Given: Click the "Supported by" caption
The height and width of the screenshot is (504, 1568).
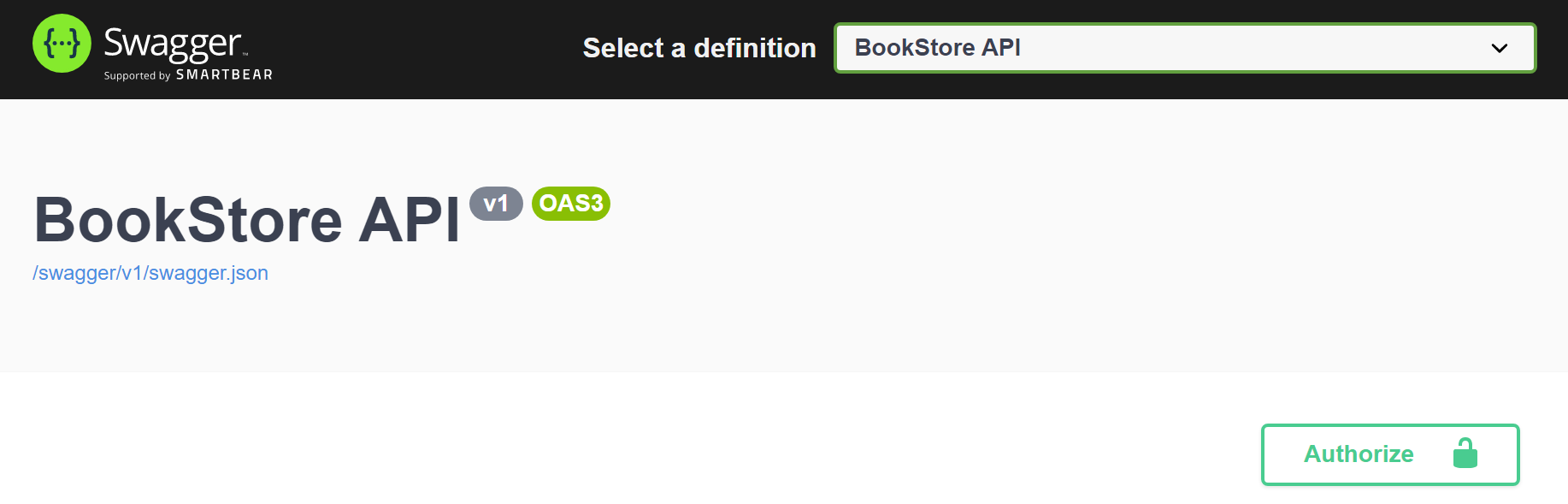Looking at the screenshot, I should point(137,76).
